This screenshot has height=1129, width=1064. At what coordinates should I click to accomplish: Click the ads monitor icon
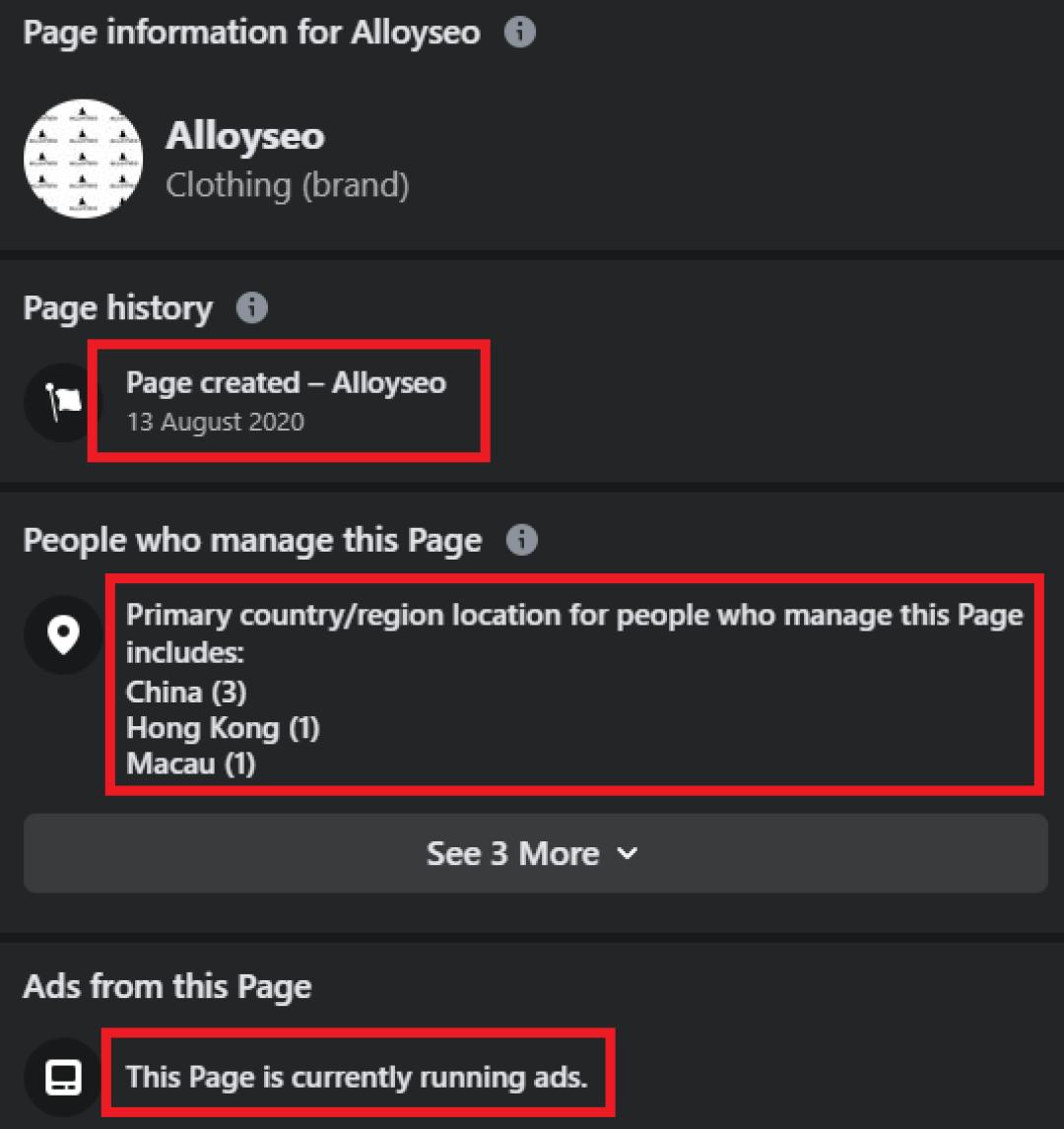pyautogui.click(x=64, y=1077)
